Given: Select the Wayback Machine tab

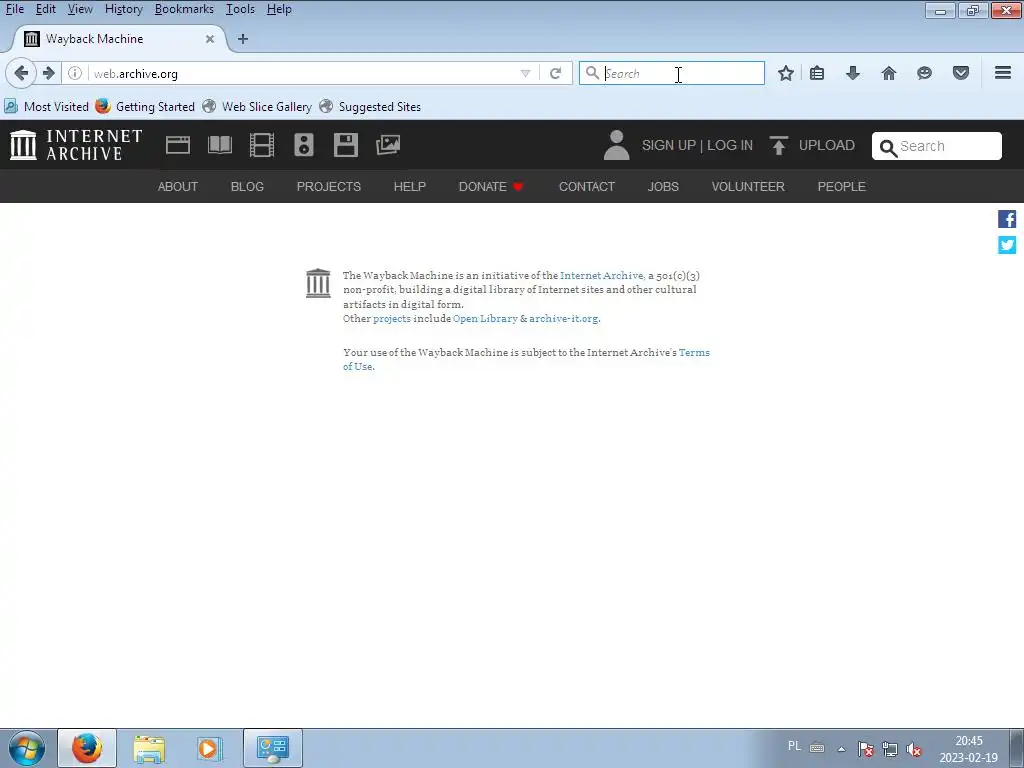Looking at the screenshot, I should coord(118,39).
